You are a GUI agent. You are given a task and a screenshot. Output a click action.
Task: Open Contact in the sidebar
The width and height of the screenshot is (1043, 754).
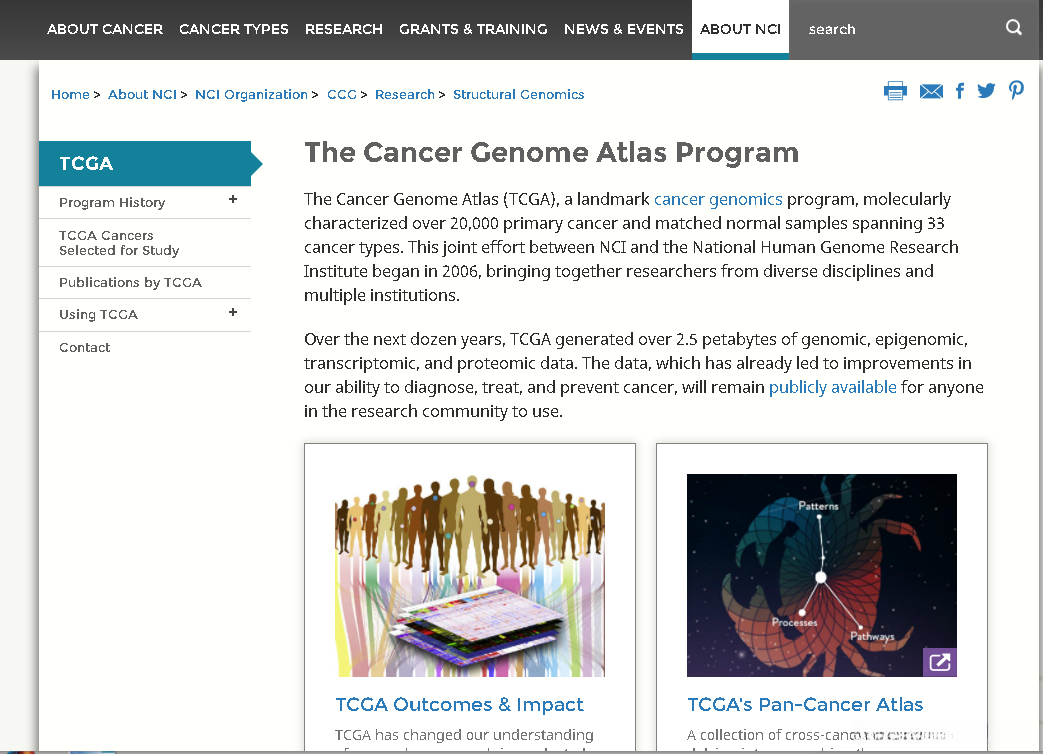pos(85,348)
